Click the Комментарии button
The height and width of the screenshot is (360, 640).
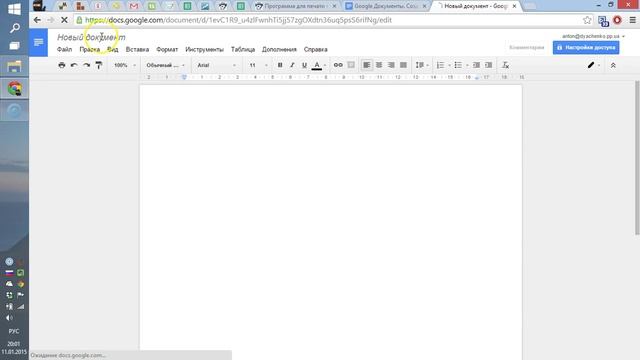pyautogui.click(x=527, y=48)
